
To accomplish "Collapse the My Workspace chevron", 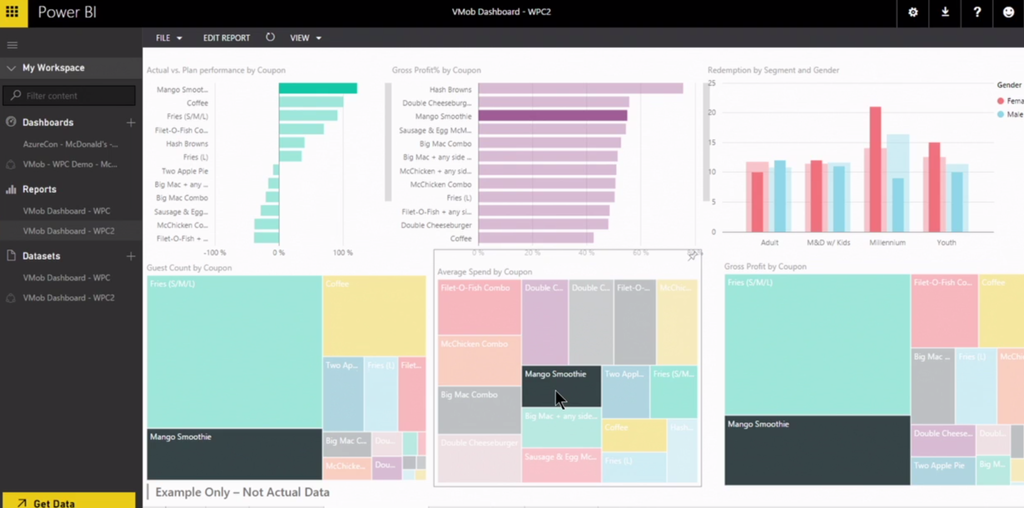I will click(11, 68).
